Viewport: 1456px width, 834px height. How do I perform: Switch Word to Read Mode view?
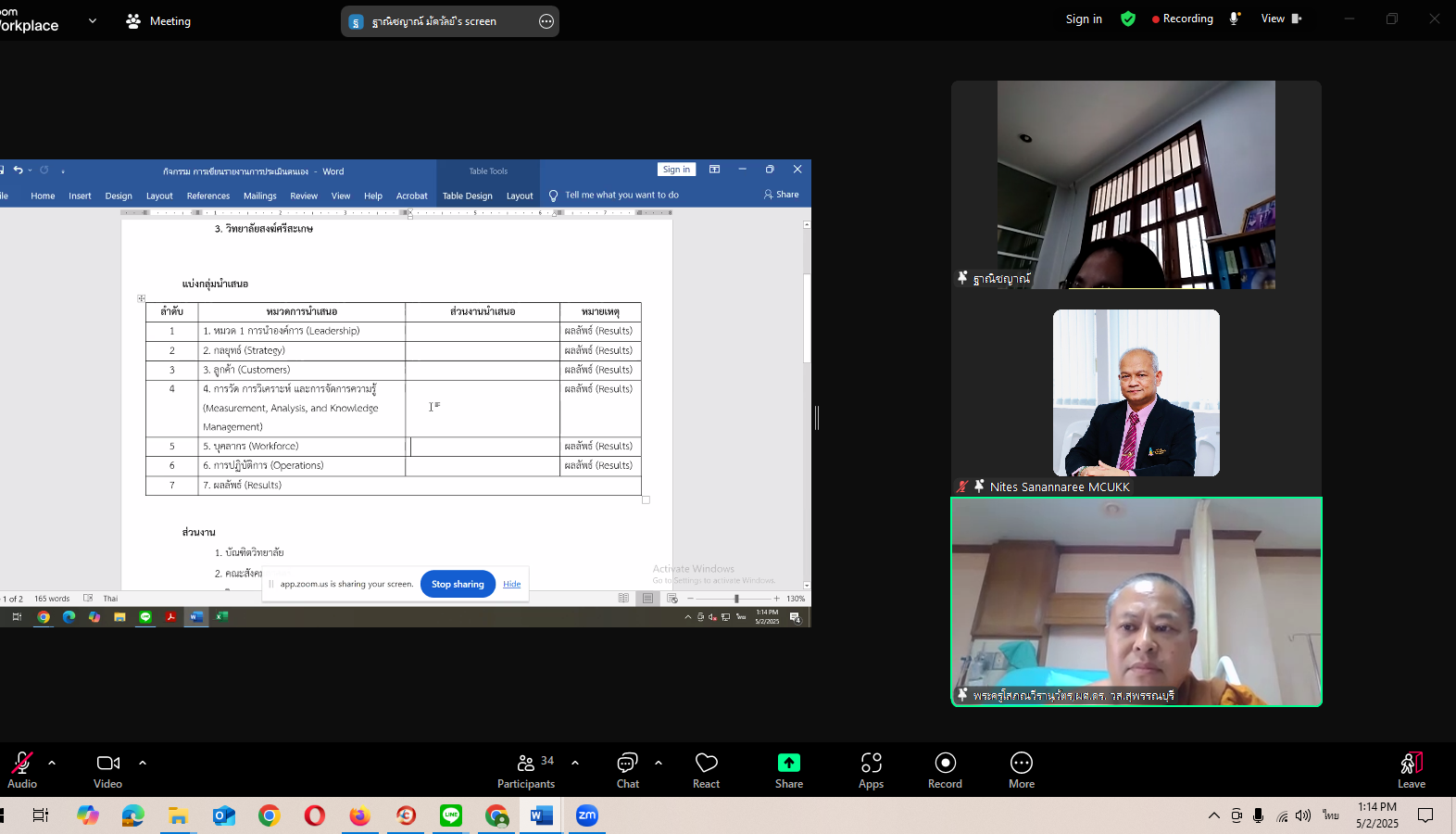click(623, 599)
